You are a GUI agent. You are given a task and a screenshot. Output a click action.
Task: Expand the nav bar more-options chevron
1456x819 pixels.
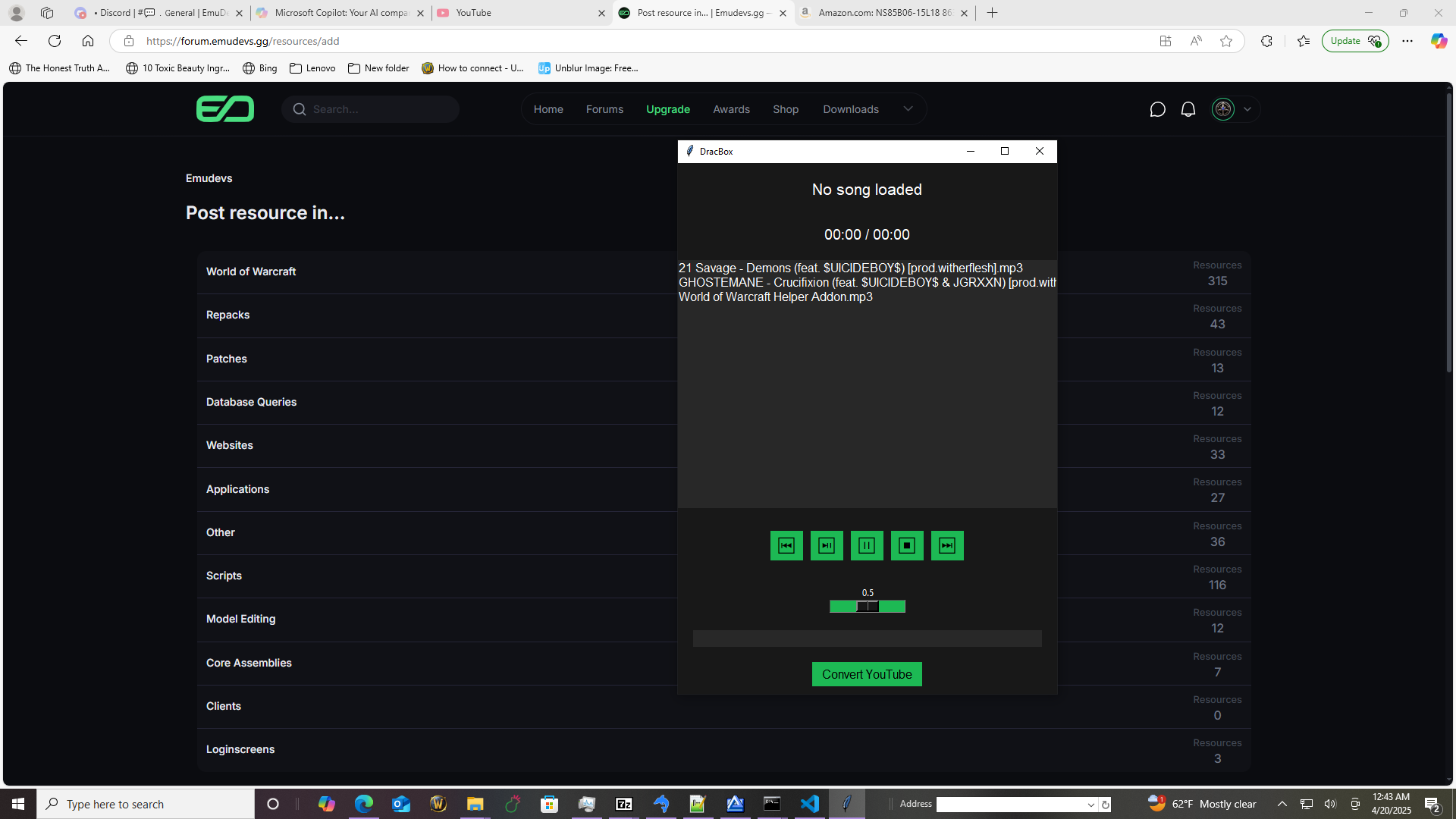[908, 109]
